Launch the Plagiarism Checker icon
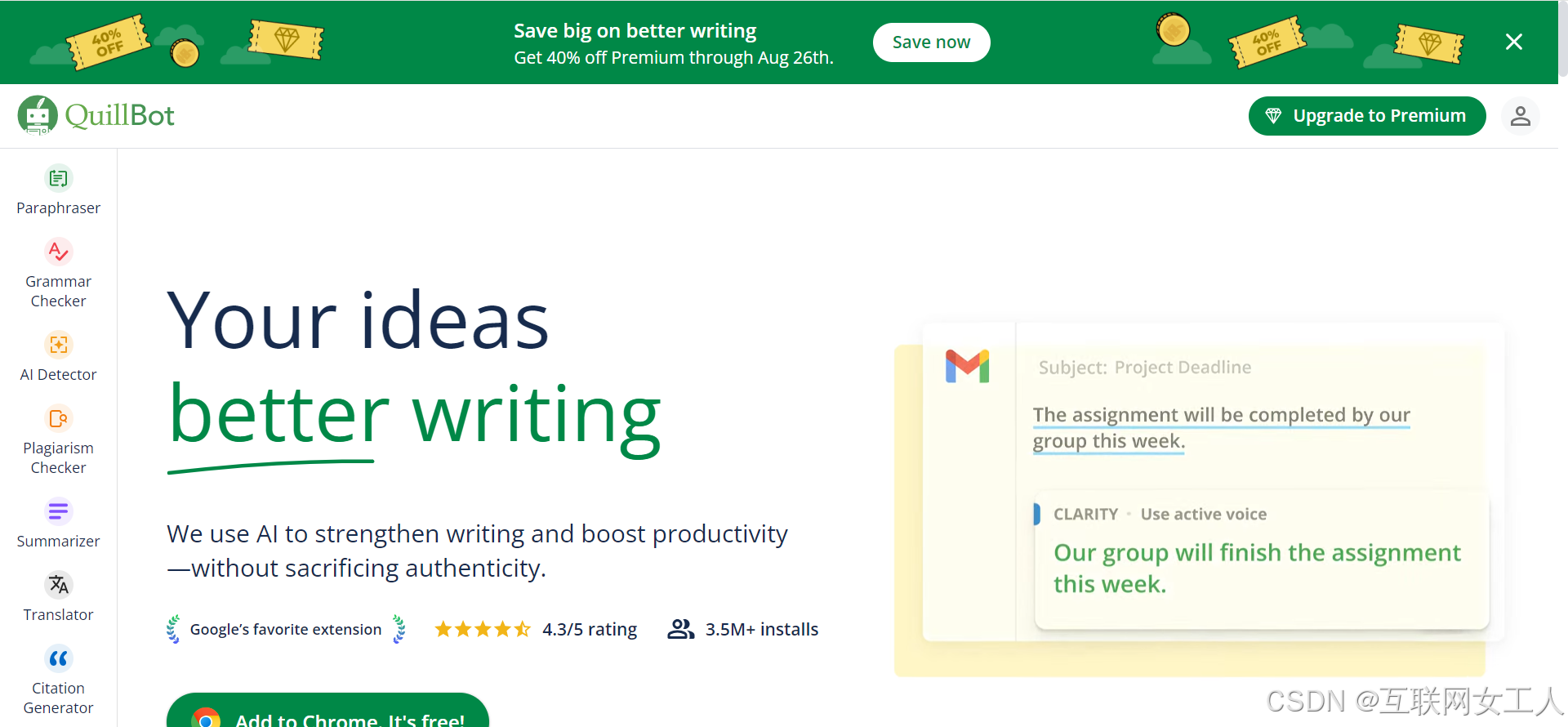 tap(58, 418)
